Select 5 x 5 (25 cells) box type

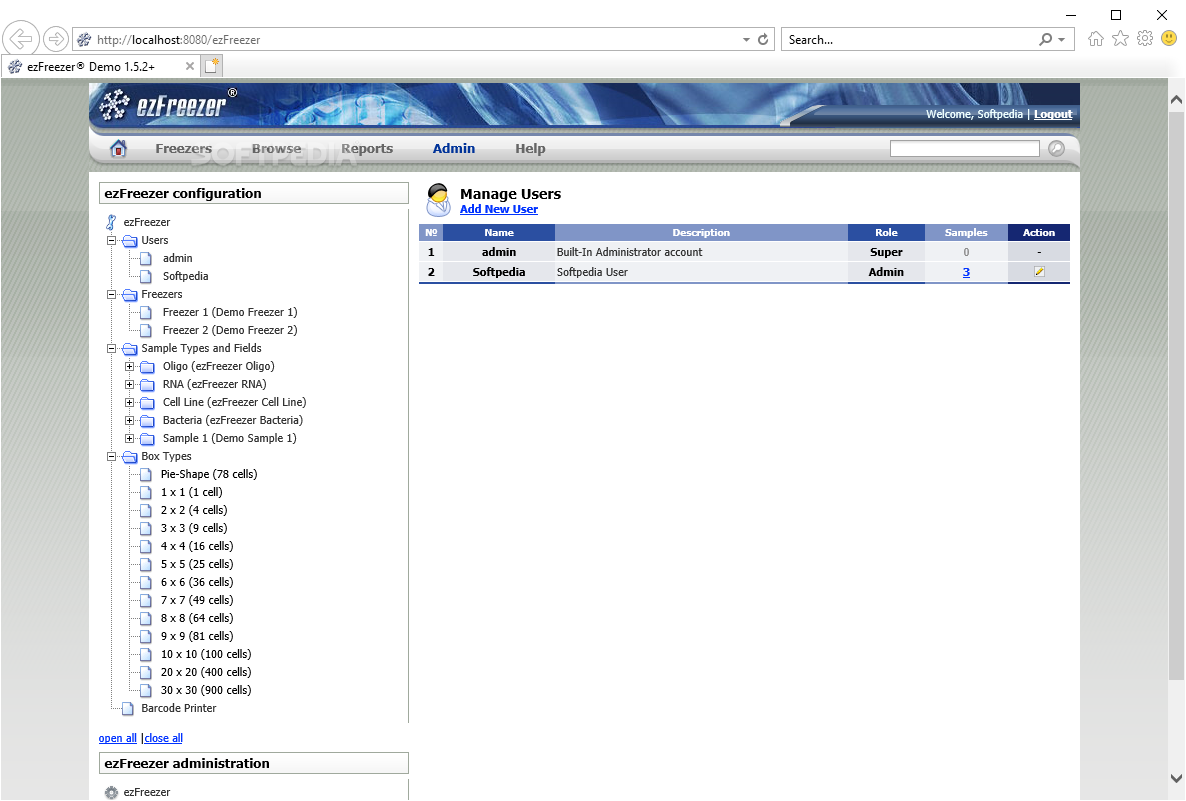coord(197,564)
